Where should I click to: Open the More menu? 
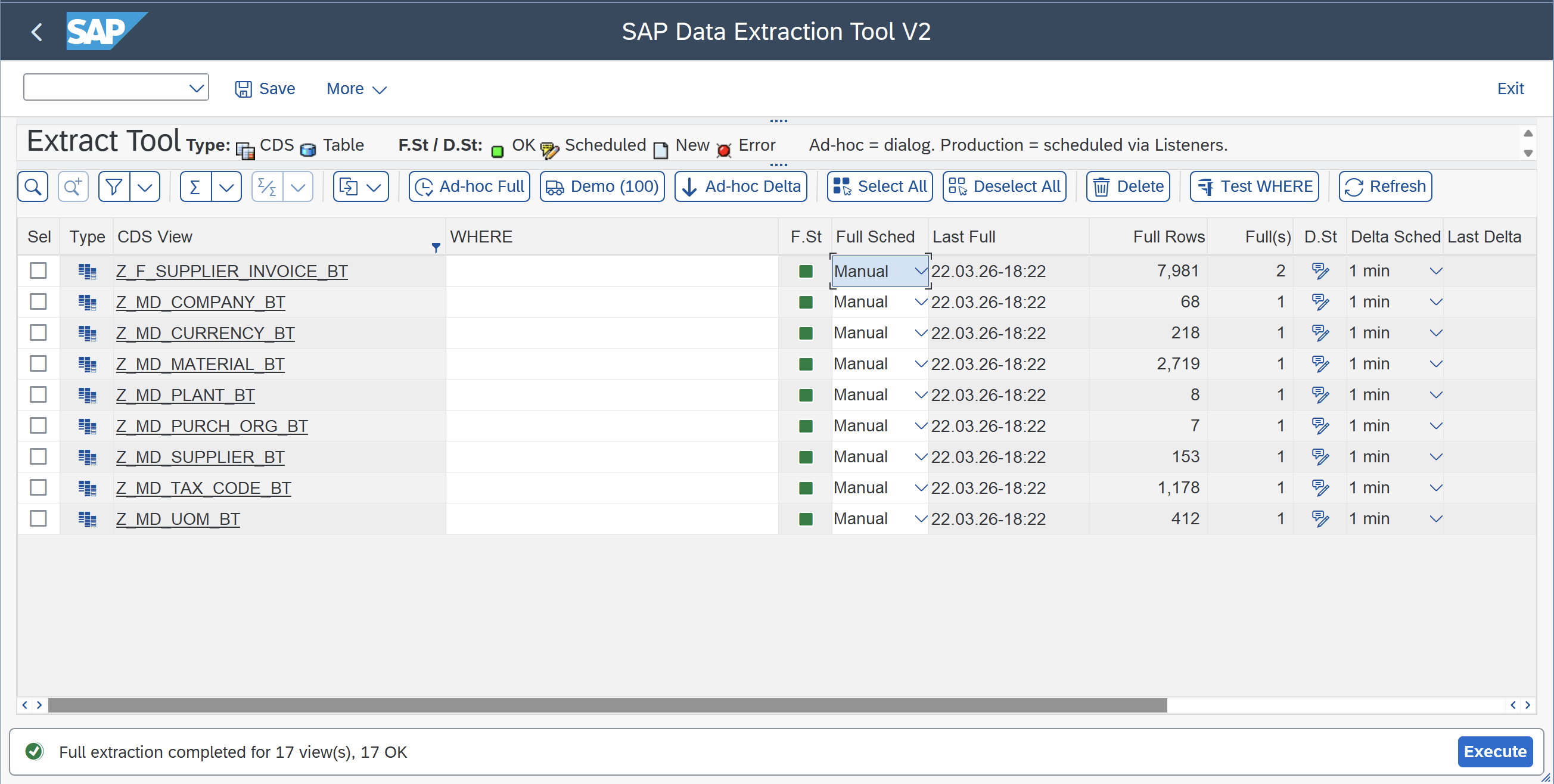point(356,89)
